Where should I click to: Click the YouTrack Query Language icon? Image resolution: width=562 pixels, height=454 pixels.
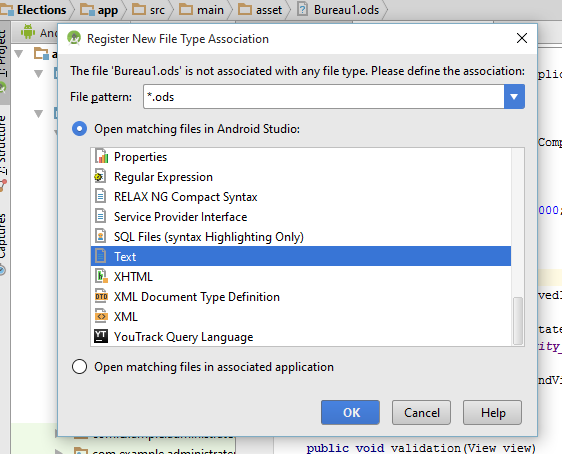click(101, 336)
